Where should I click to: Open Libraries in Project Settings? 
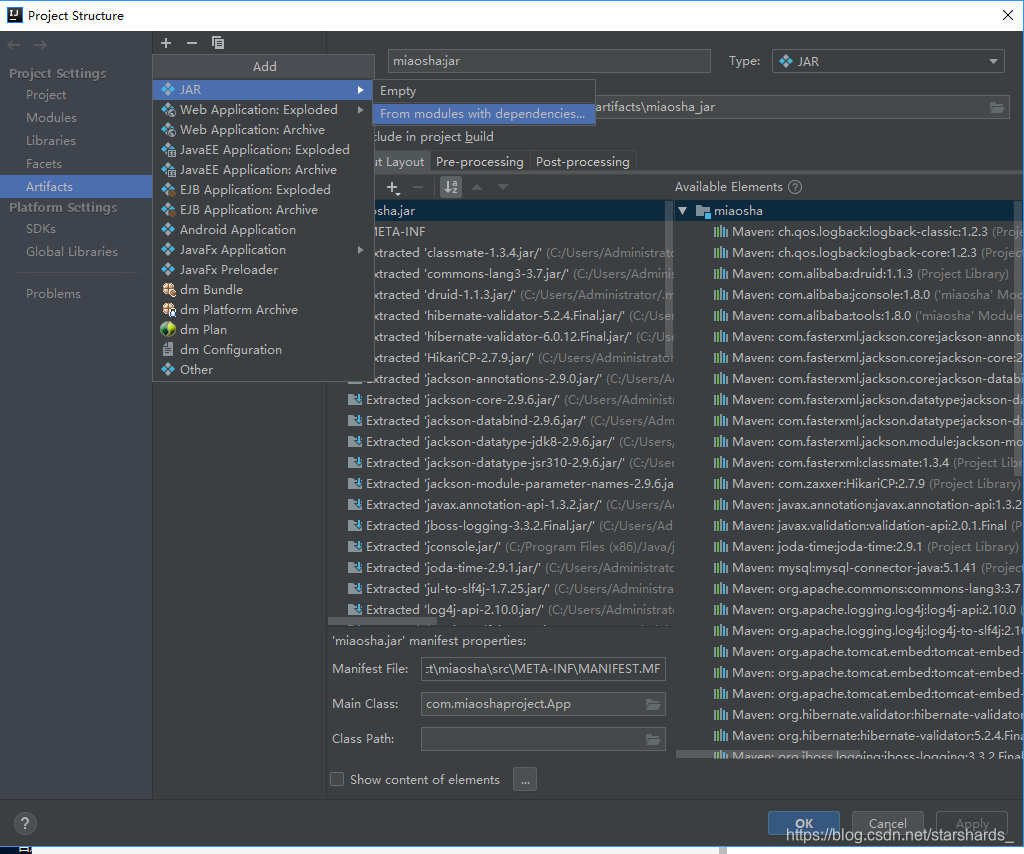(x=50, y=140)
